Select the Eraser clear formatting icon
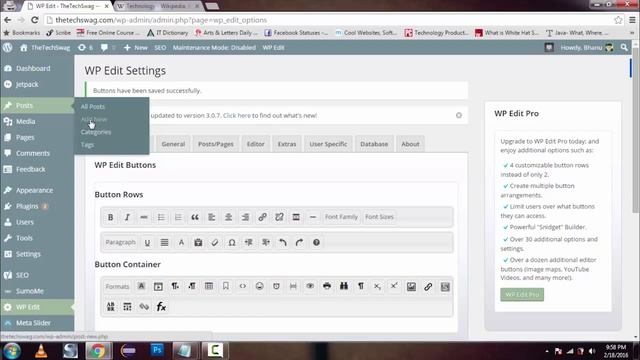The image size is (640, 360). [215, 242]
